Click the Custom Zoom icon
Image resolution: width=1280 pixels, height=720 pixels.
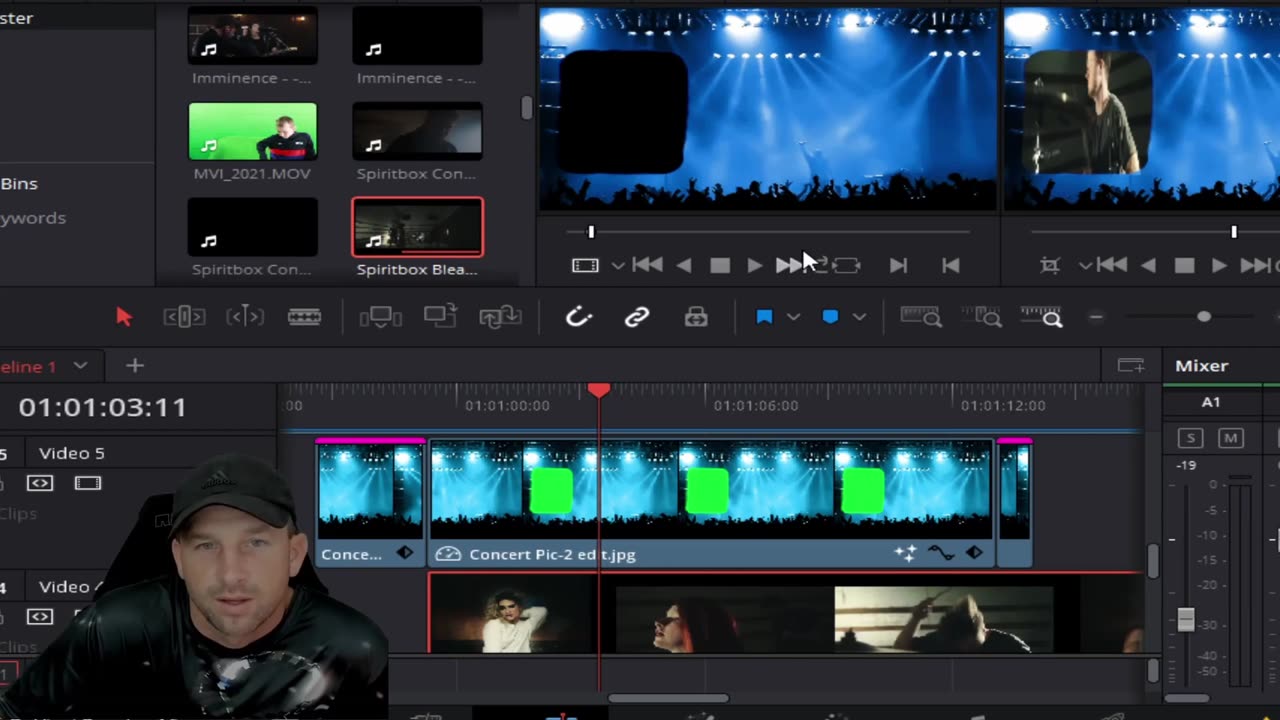(x=1041, y=317)
